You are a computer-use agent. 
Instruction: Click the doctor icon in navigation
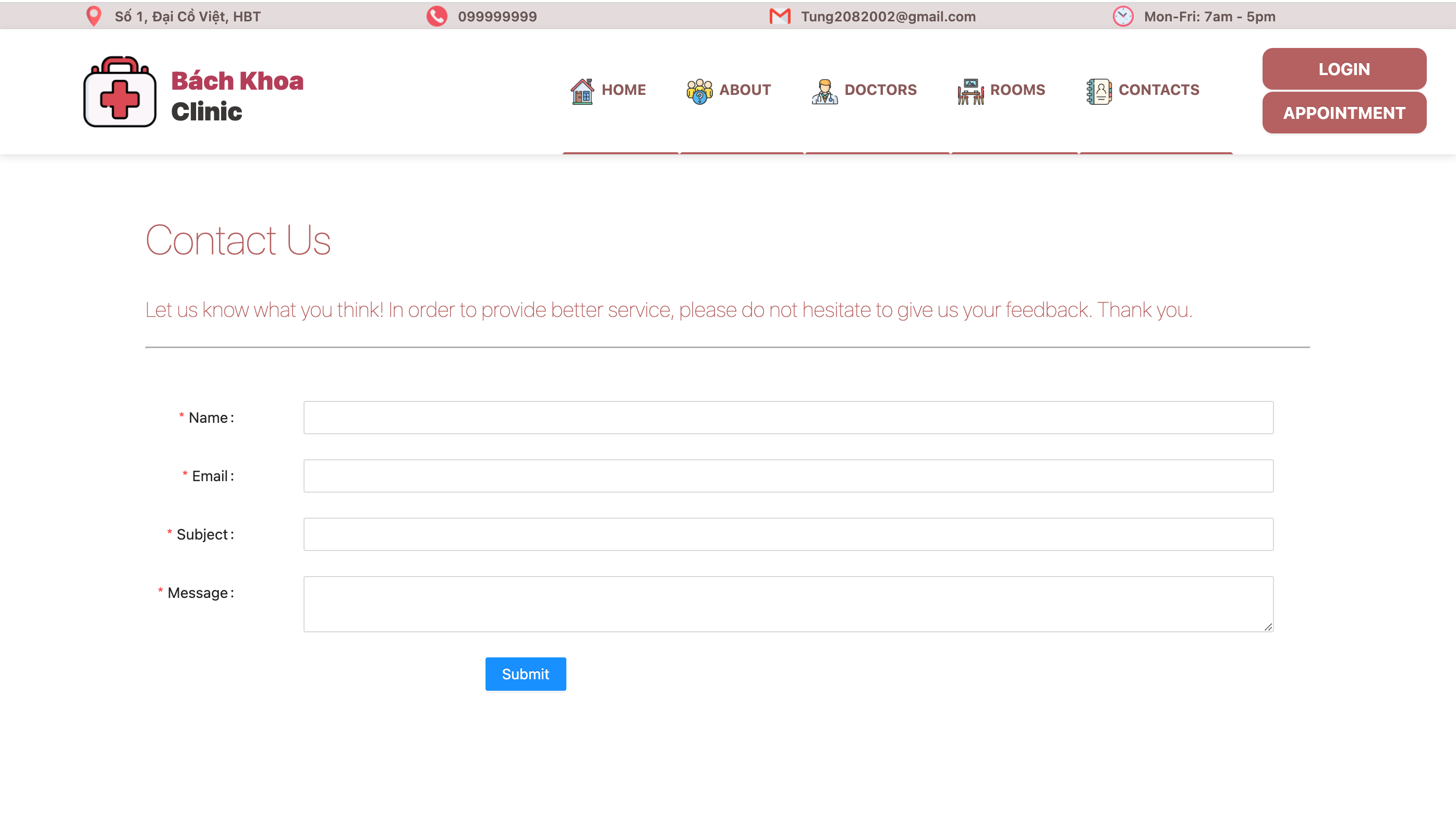point(824,91)
